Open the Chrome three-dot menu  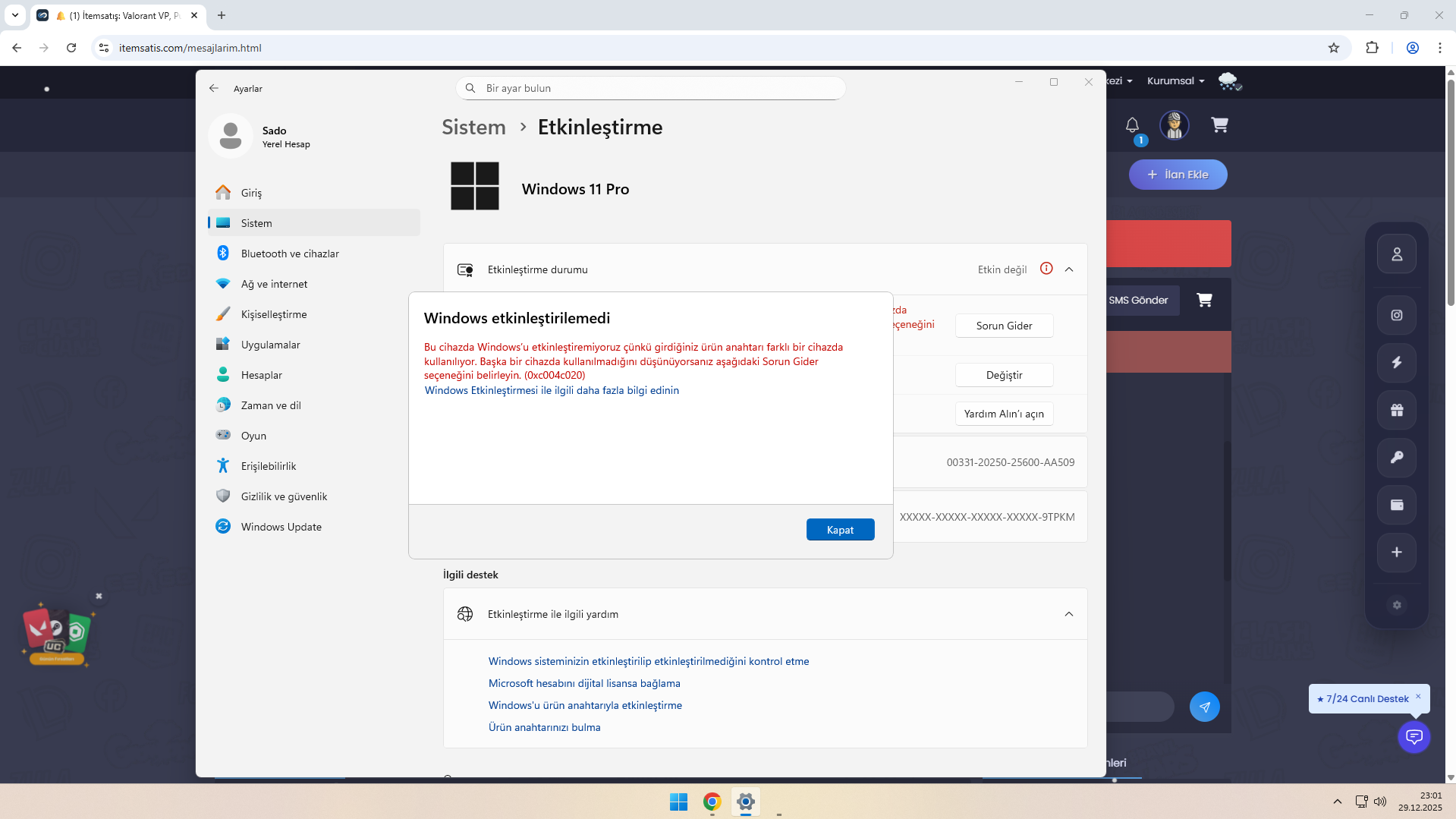1439,48
